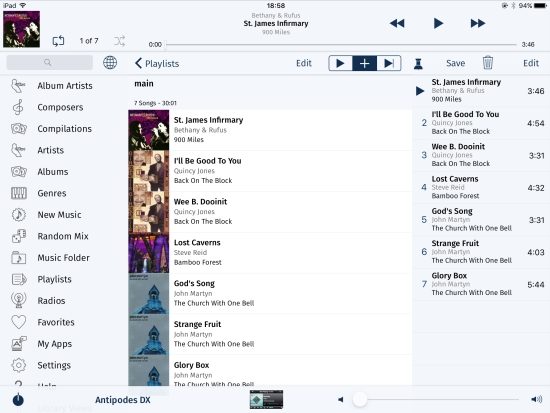Click the Artists icon in sidebar

click(x=19, y=150)
